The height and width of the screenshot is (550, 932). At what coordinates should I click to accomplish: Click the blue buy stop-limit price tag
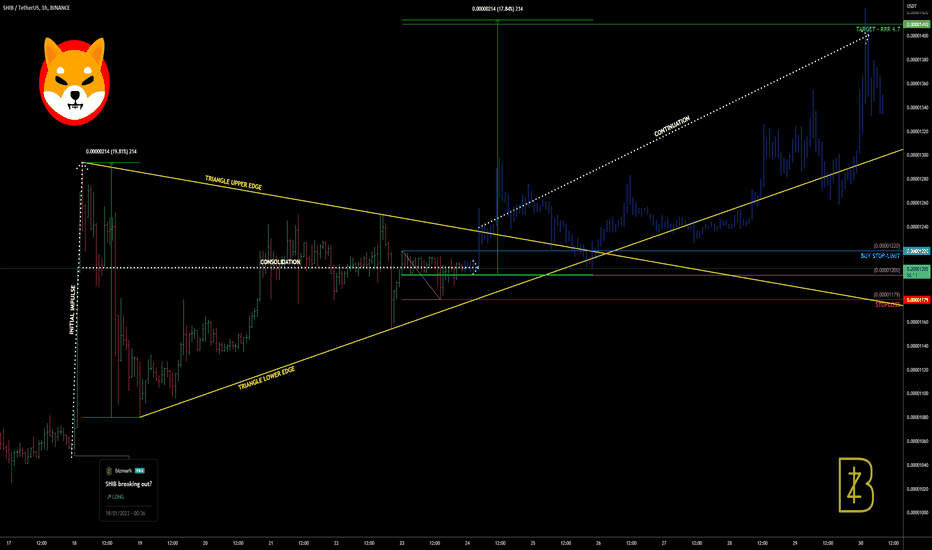[x=917, y=252]
